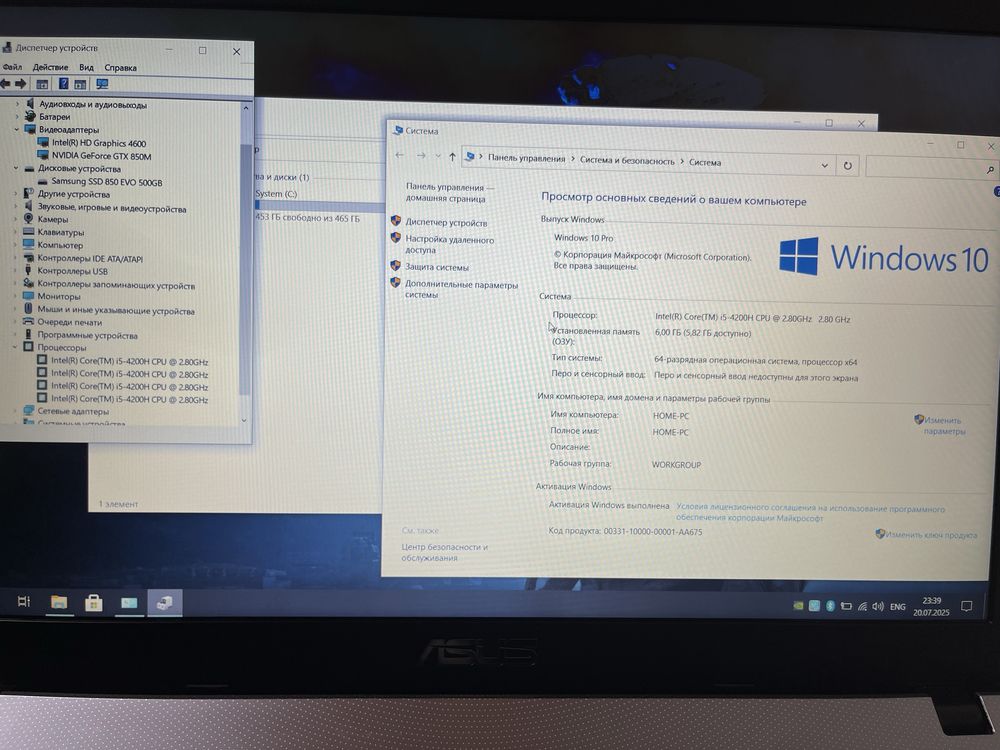Click the Мониторы category icon
The image size is (1000, 750).
click(28, 296)
